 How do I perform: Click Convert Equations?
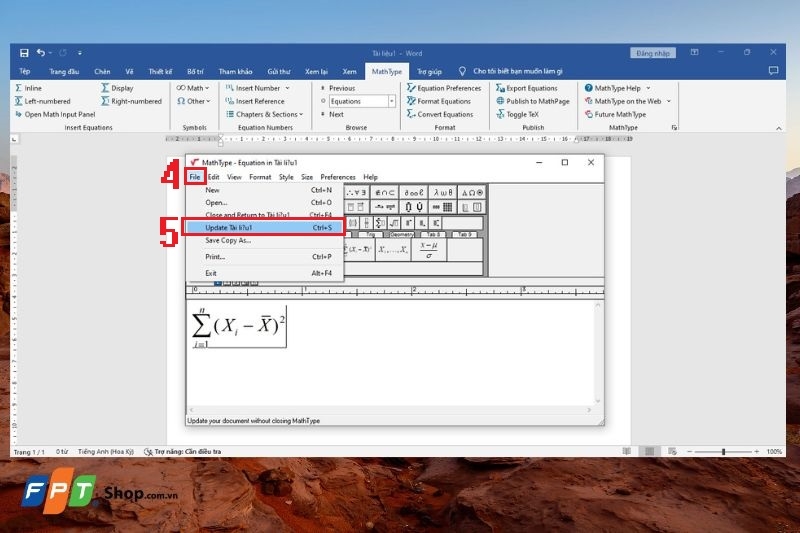(x=440, y=114)
